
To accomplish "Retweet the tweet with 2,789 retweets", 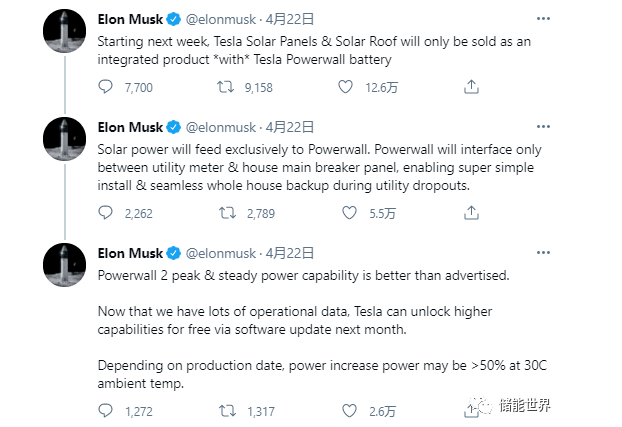I will 227,213.
